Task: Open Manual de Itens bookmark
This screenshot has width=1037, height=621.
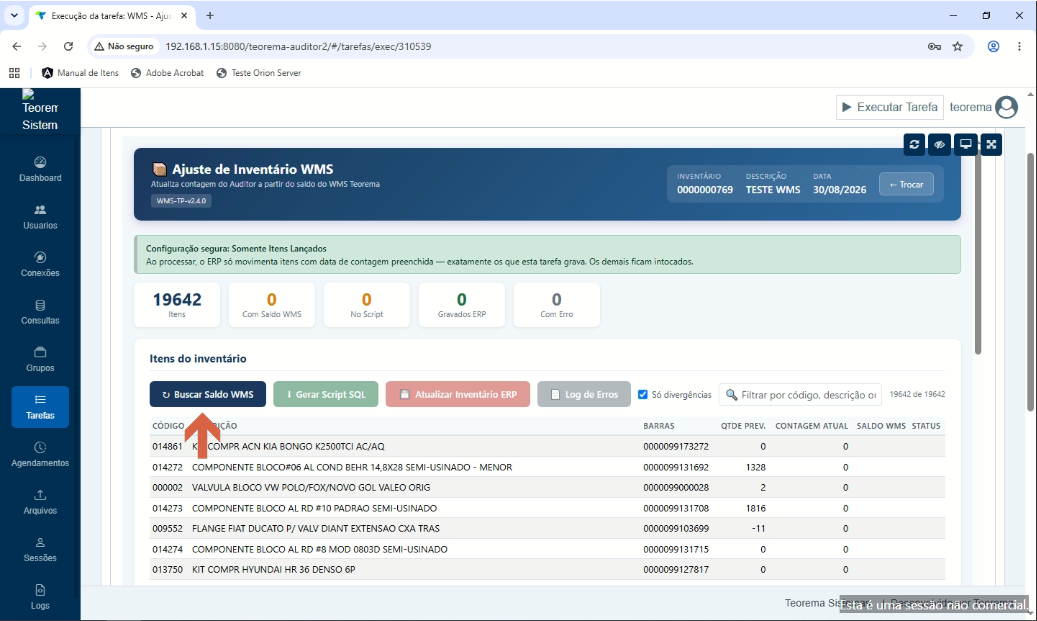Action: [x=80, y=73]
